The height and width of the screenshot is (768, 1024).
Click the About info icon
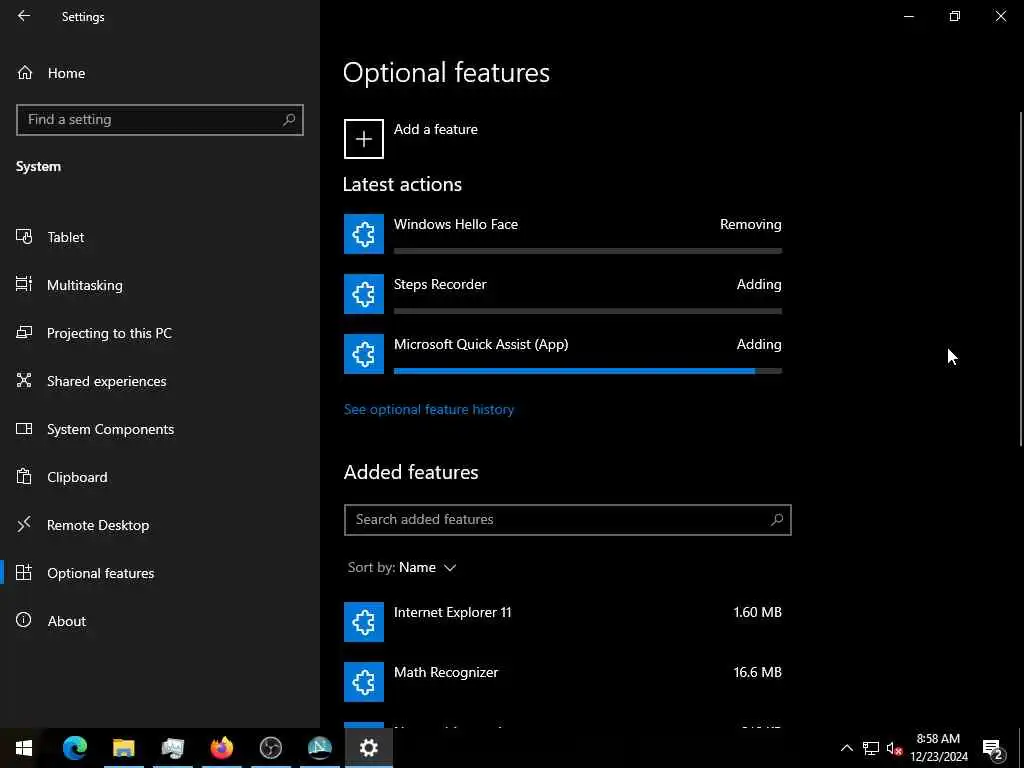(x=24, y=620)
